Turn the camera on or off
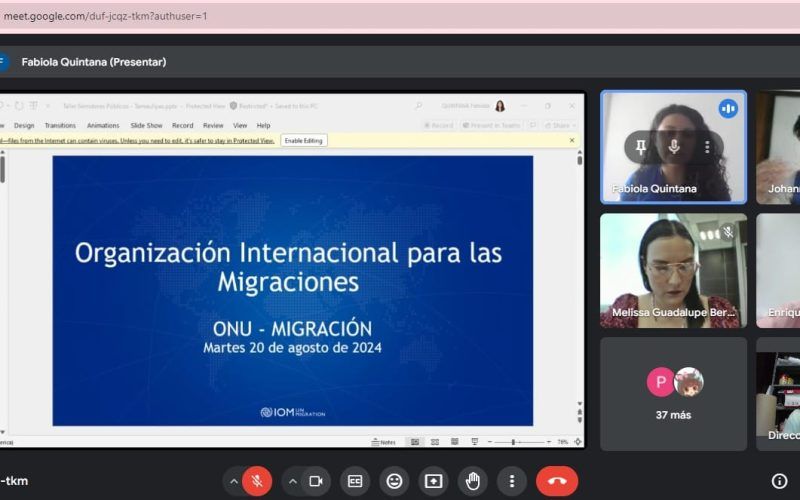 316,481
